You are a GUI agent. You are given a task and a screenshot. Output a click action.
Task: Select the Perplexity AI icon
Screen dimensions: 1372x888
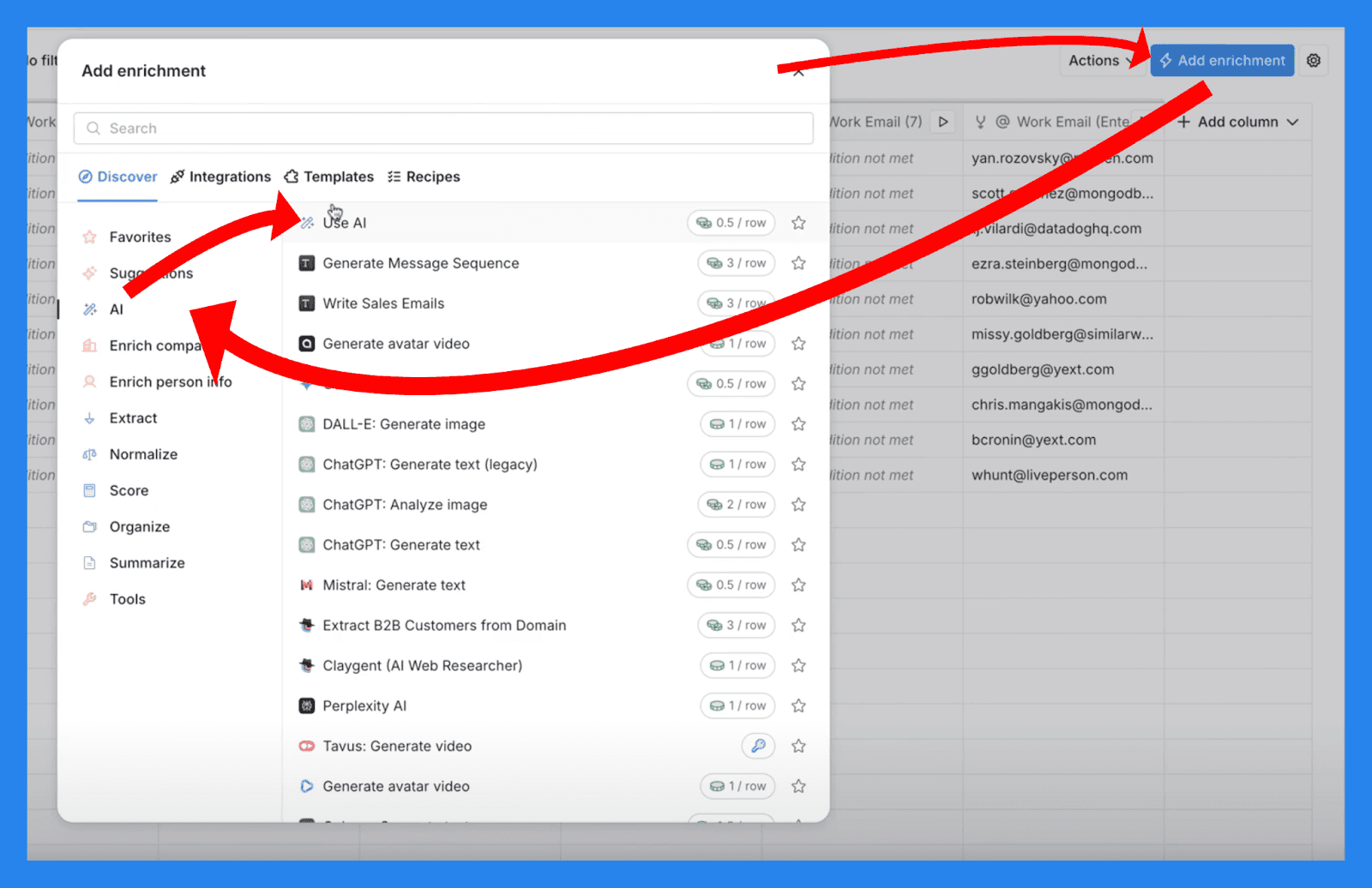(x=306, y=705)
